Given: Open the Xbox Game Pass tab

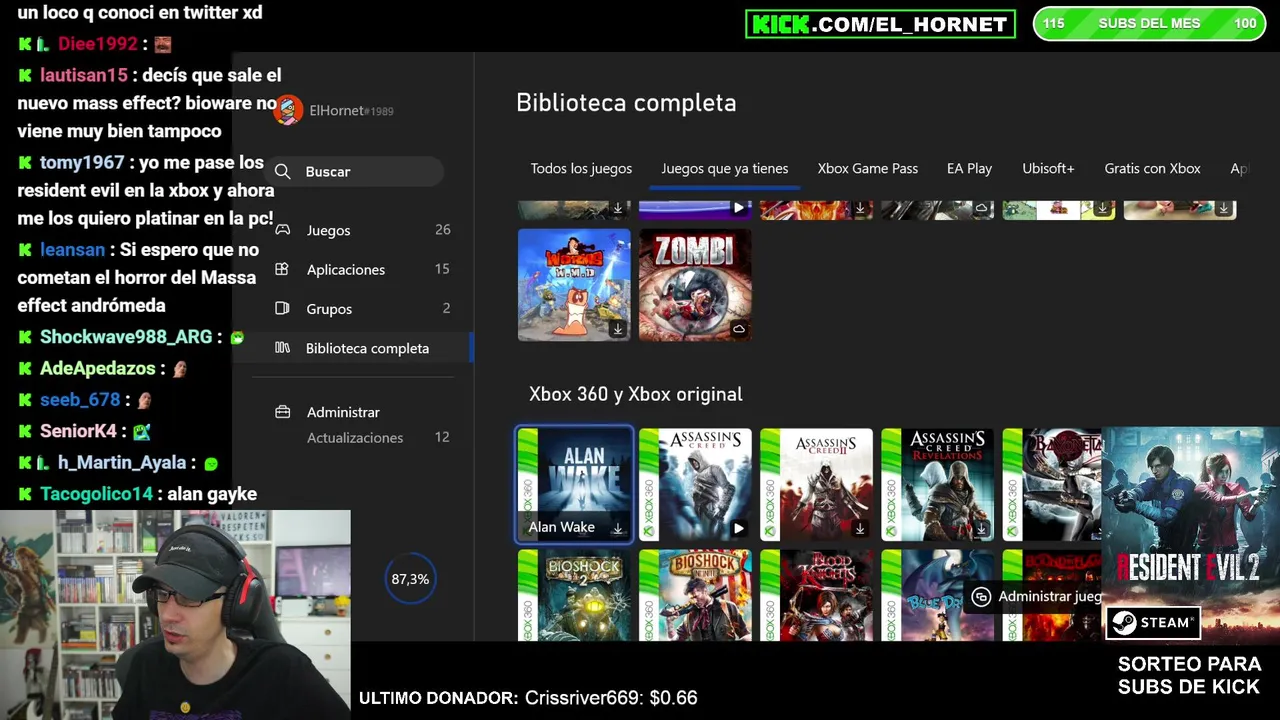Looking at the screenshot, I should [x=867, y=168].
